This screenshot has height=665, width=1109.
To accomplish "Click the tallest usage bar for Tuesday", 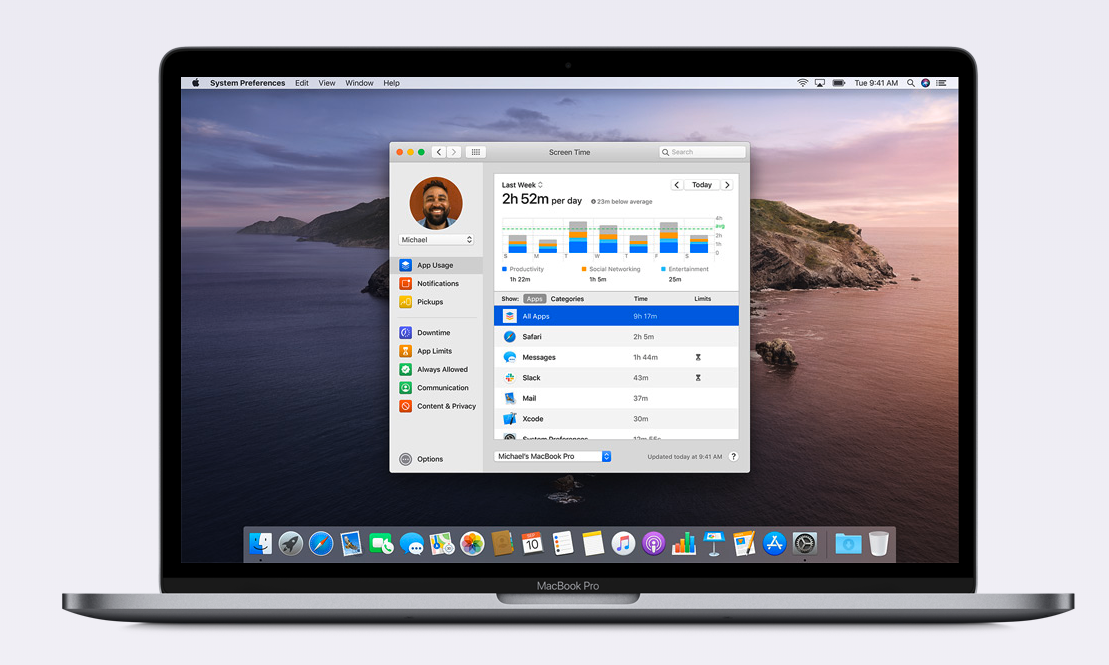I will coord(578,237).
